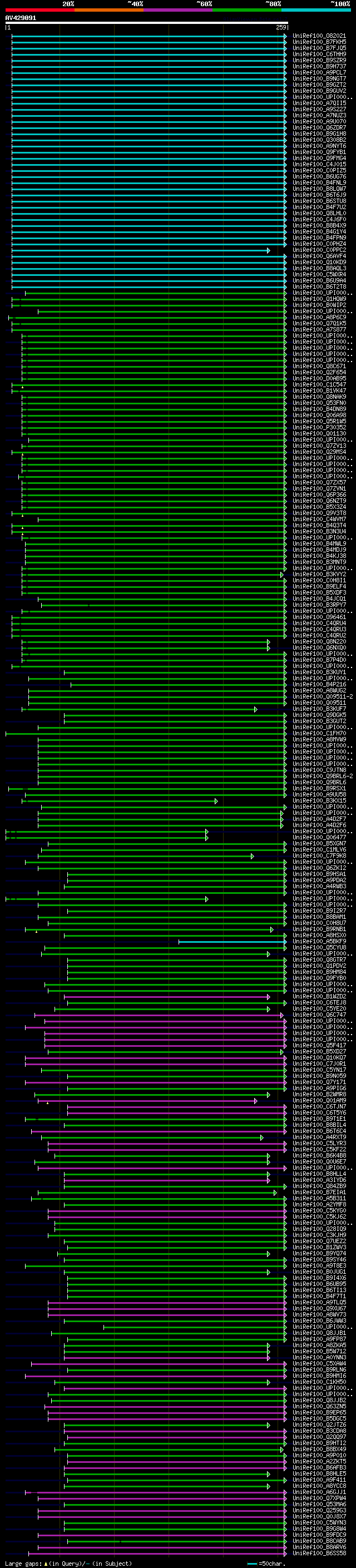The height and width of the screenshot is (1568, 356).
Task: Click the UniRef100_D0AB95 entry
Action: tap(319, 379)
